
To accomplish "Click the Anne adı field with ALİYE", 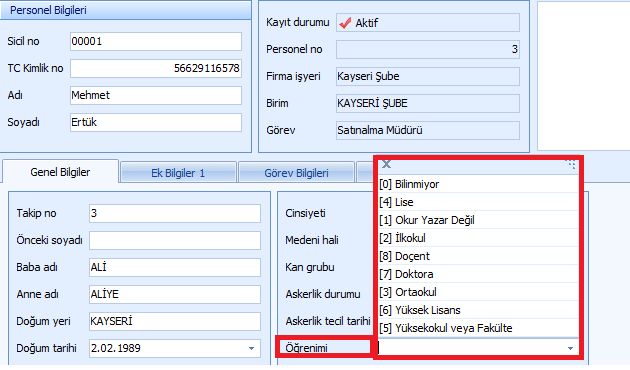I will 175,294.
